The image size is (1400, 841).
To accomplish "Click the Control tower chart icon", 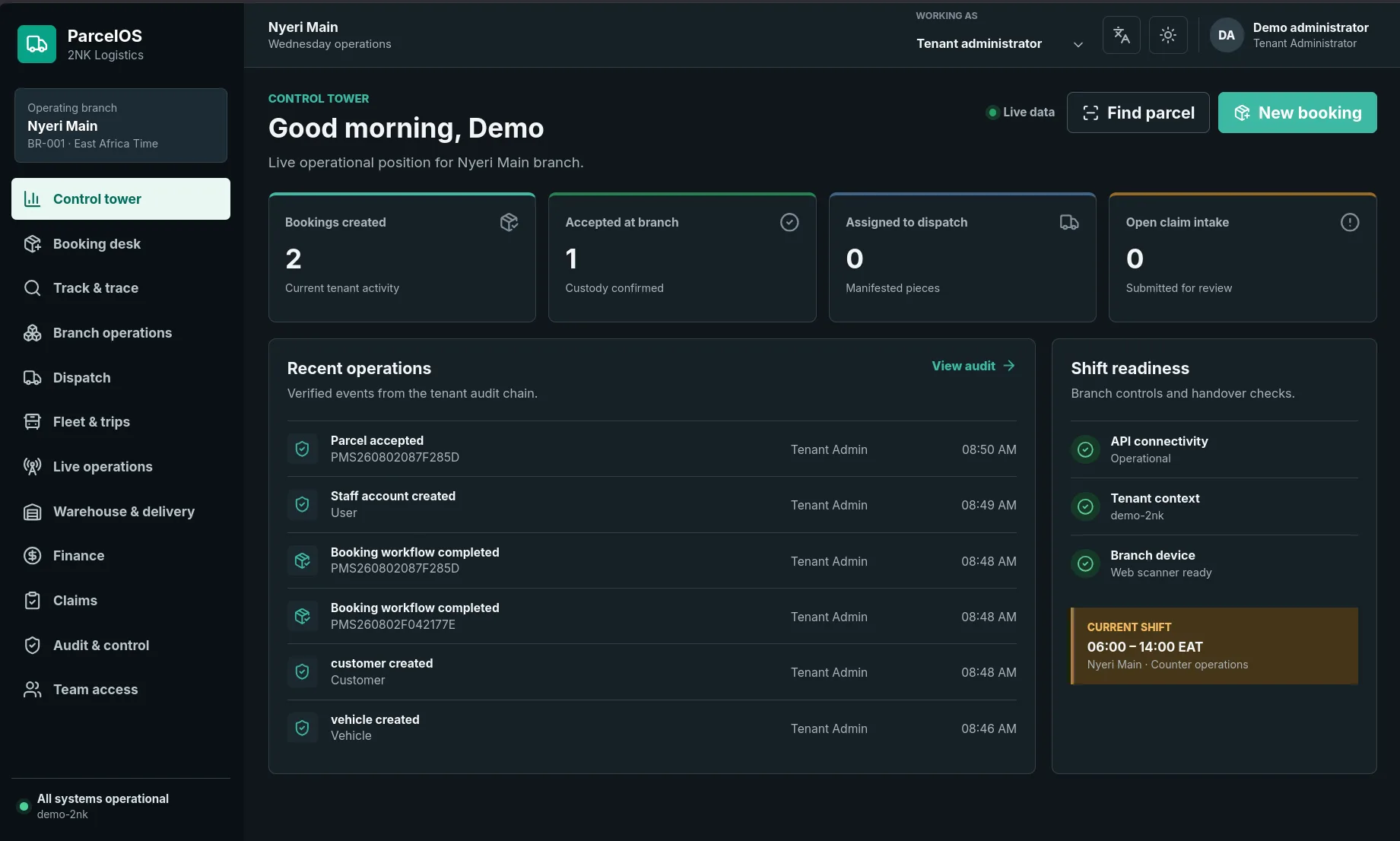I will [32, 199].
